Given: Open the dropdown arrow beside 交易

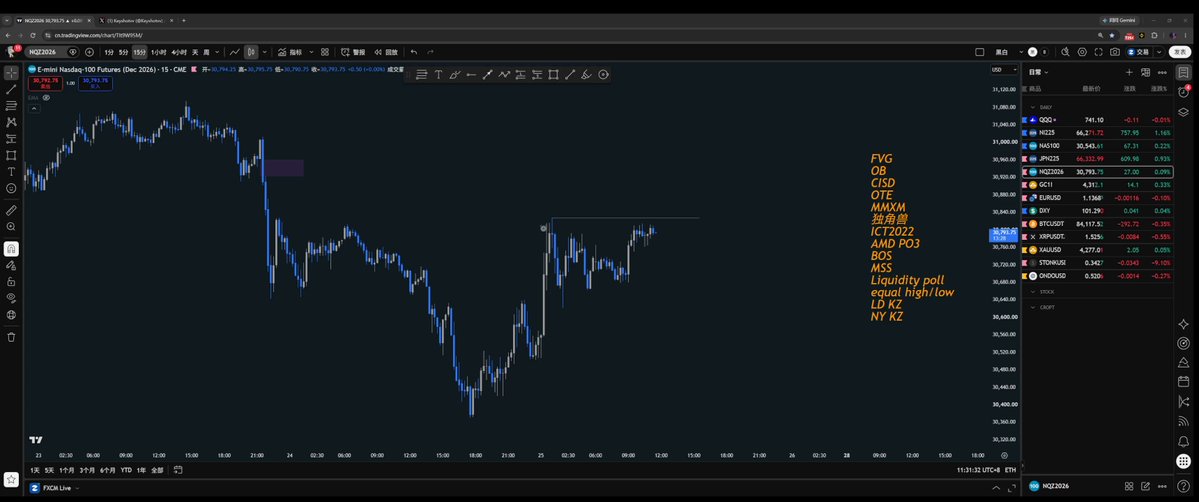Looking at the screenshot, I should [x=1158, y=52].
